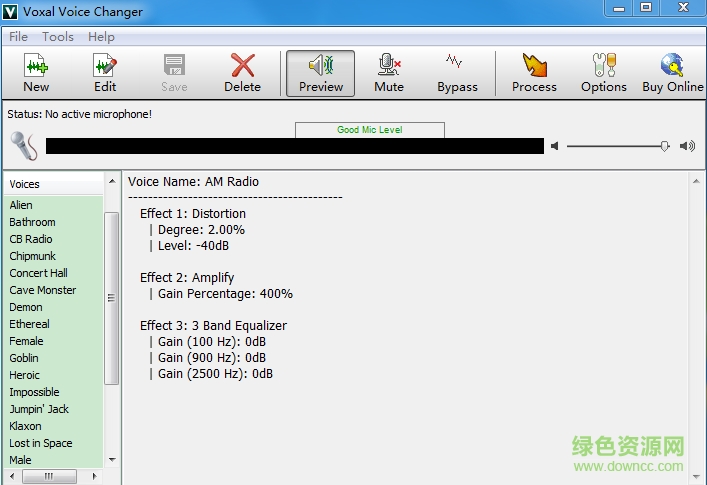Click 'Effect 3: 3 Band Equalizer' heading
This screenshot has height=485, width=707.
pos(213,326)
